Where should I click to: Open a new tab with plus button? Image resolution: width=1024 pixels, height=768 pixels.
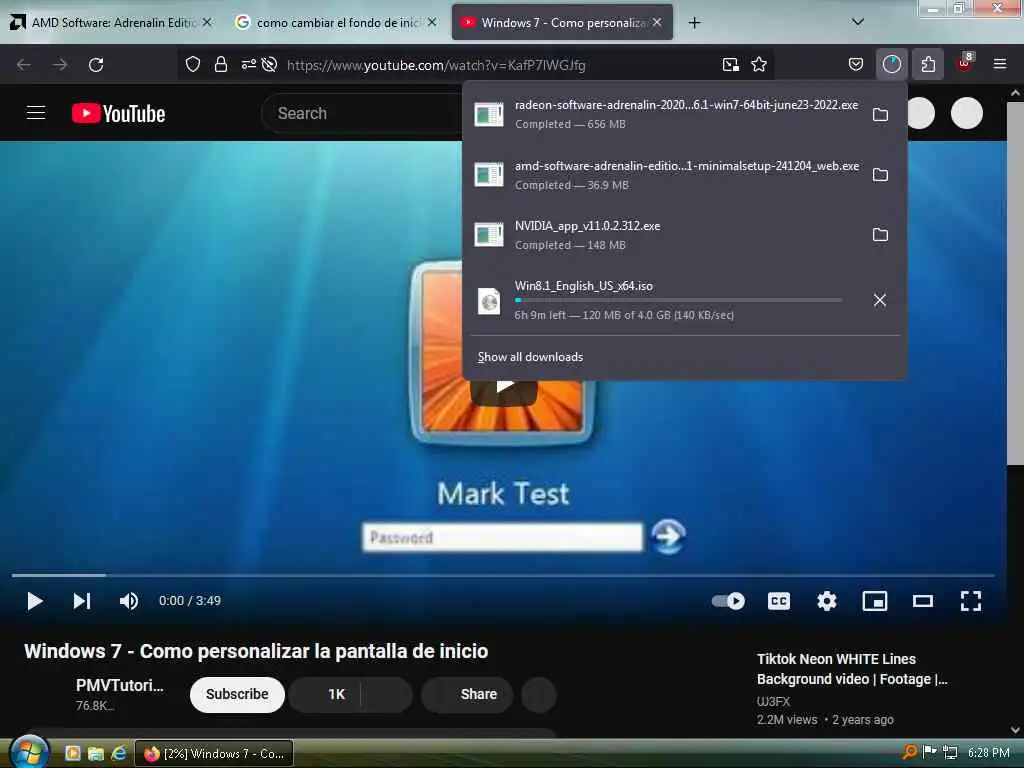tap(694, 23)
